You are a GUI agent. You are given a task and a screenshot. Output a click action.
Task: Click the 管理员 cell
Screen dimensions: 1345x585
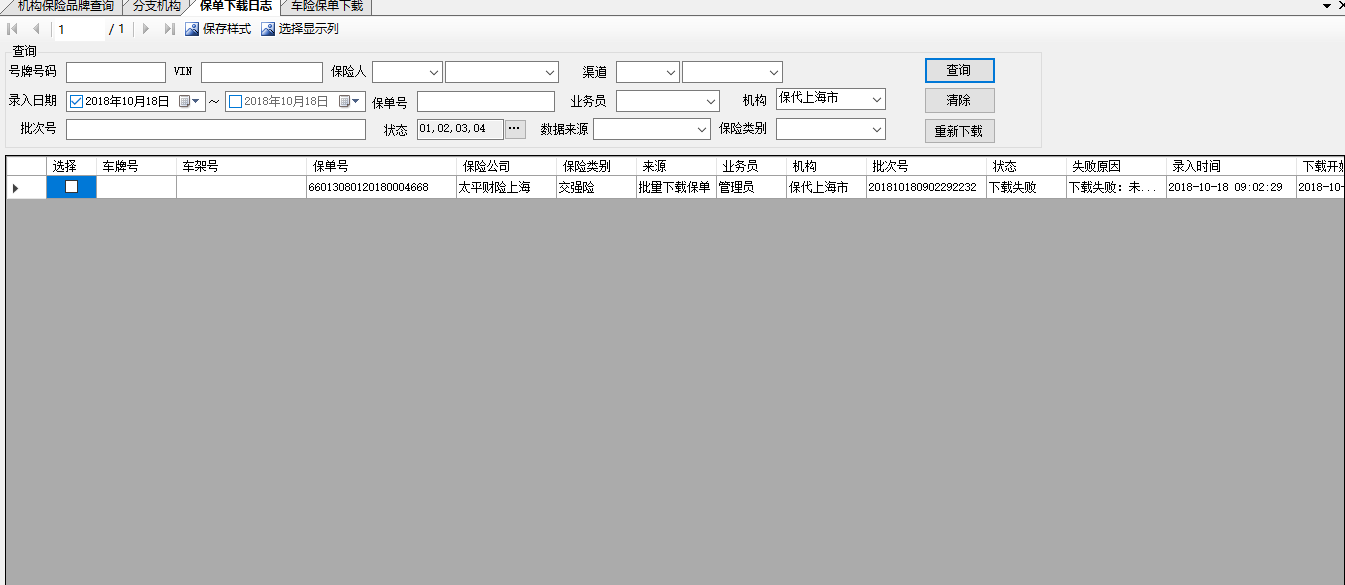tap(751, 187)
